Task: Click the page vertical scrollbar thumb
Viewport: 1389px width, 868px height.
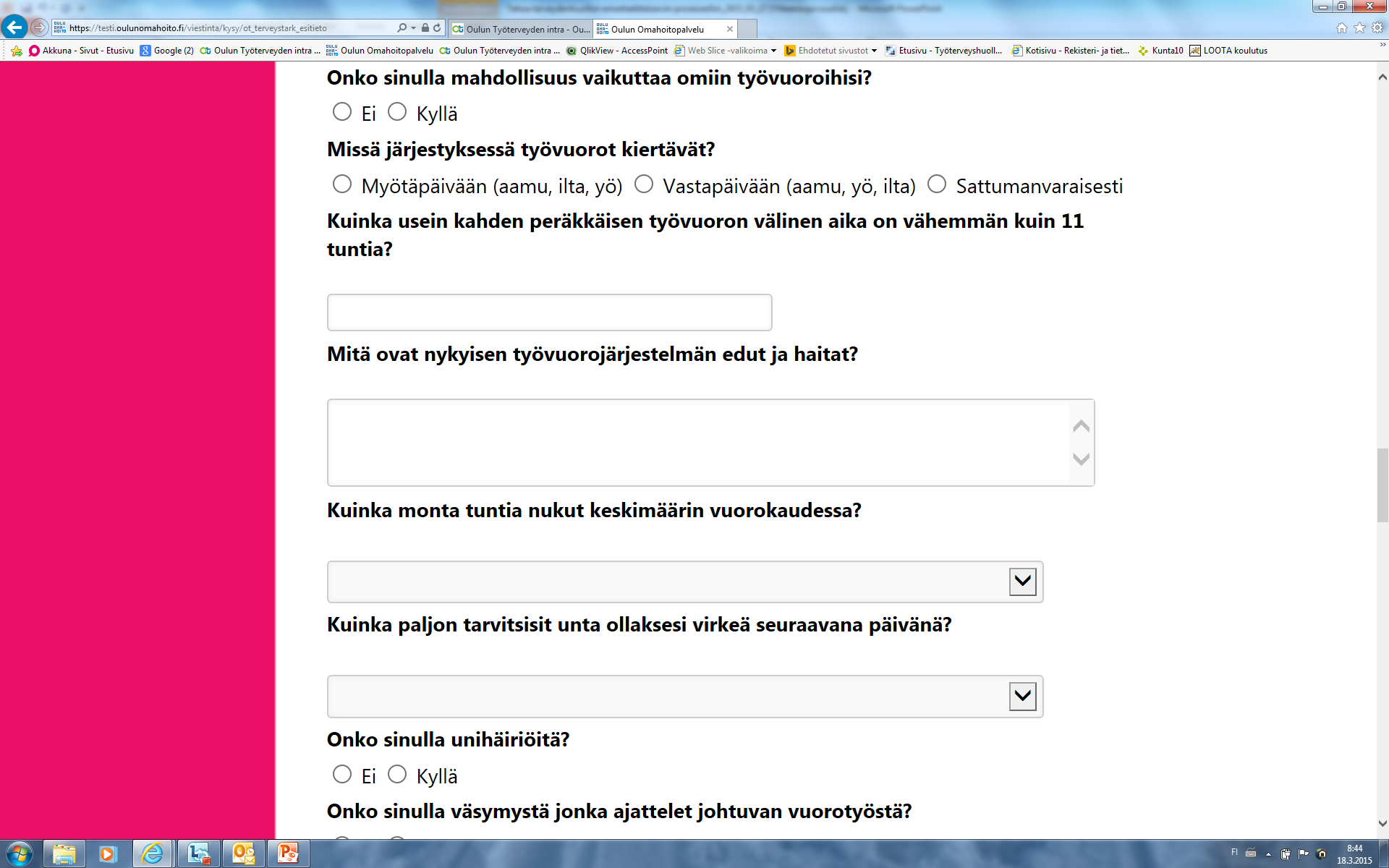Action: (x=1382, y=485)
